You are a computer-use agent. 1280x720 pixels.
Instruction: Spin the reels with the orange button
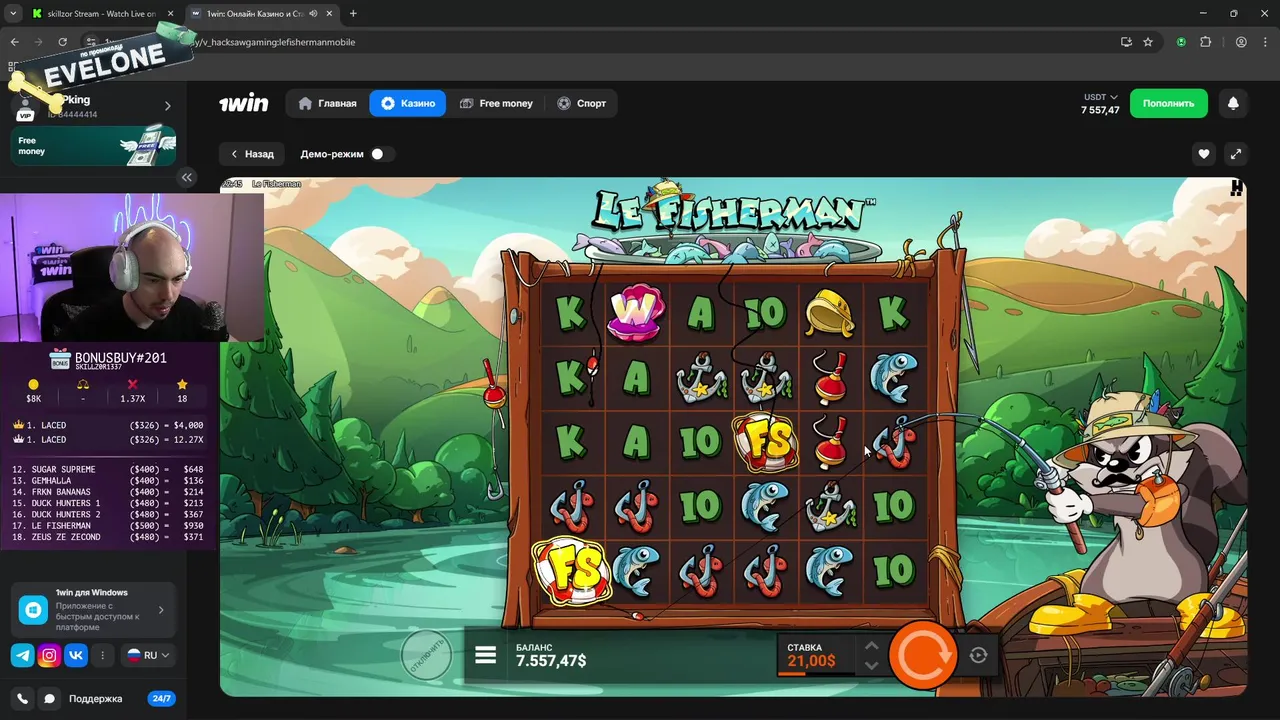click(x=922, y=655)
